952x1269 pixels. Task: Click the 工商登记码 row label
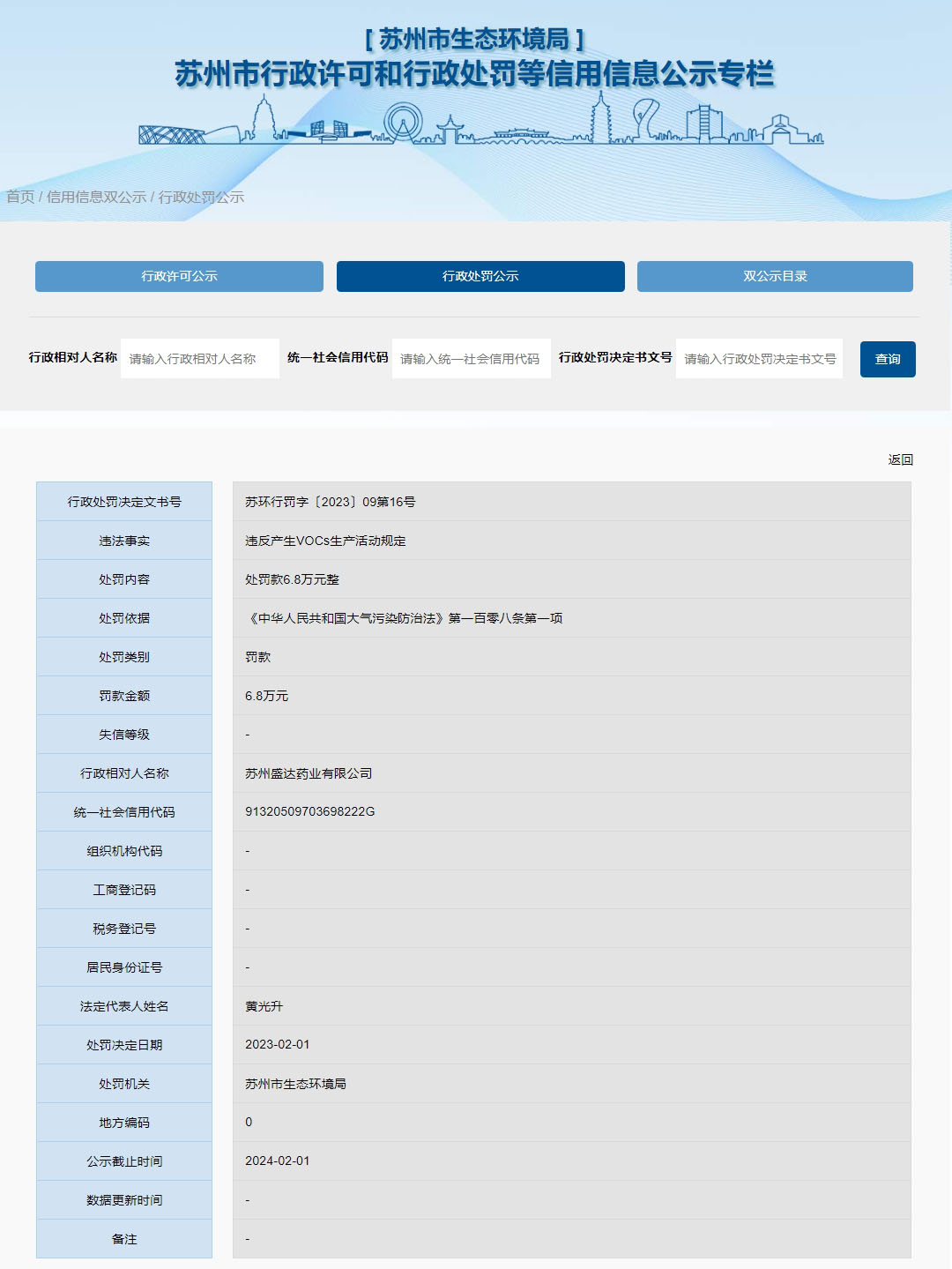[124, 890]
